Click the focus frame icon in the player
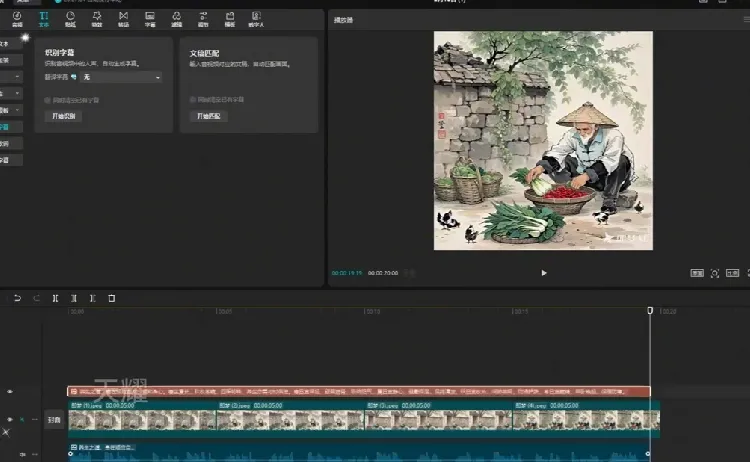Screen dimensions: 750x462 715,273
